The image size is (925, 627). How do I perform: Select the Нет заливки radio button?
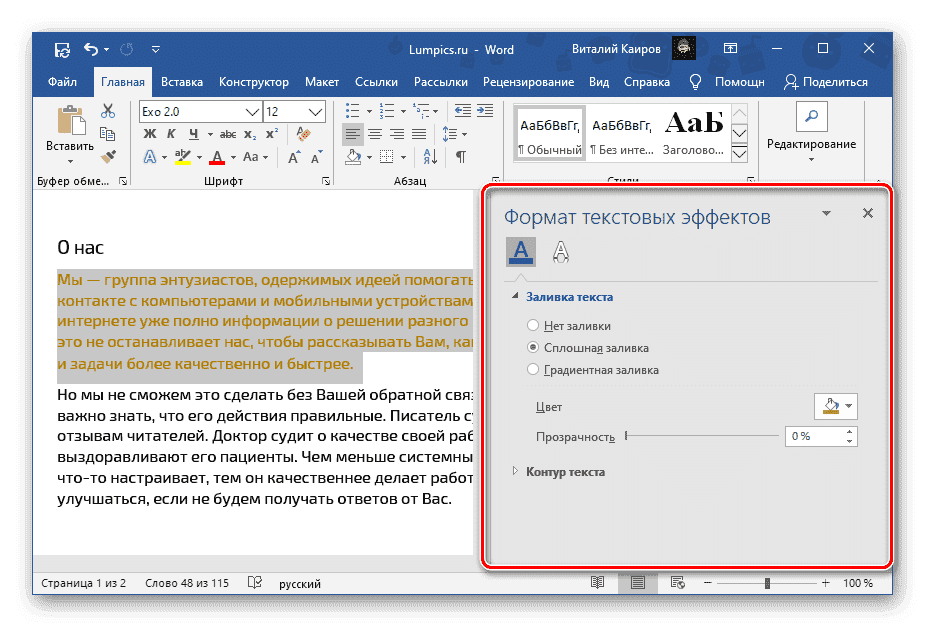[532, 325]
